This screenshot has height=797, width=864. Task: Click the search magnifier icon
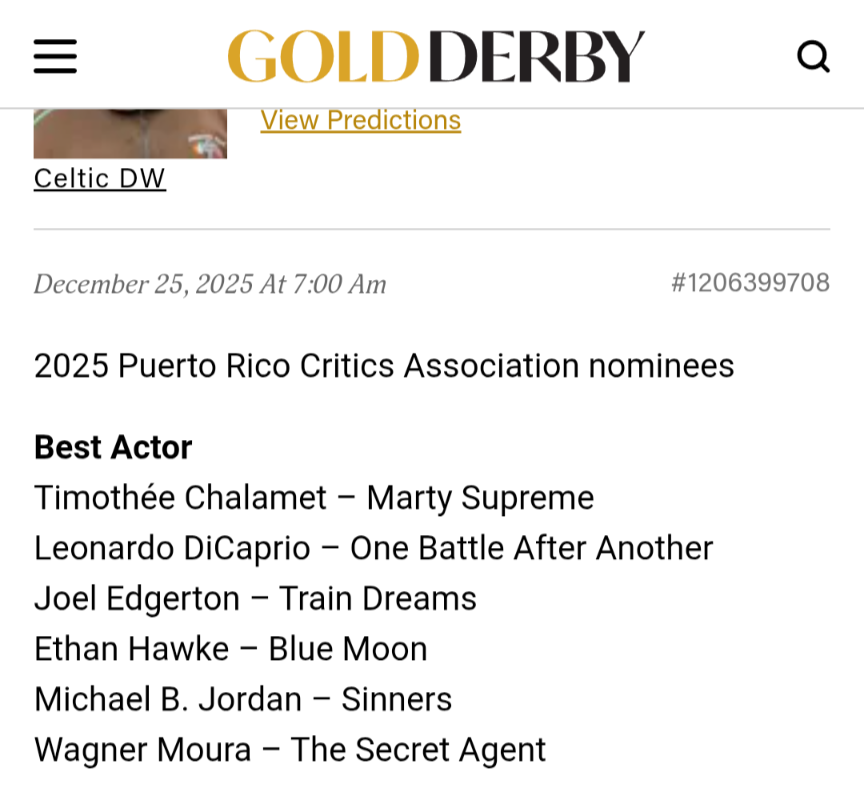pos(813,56)
